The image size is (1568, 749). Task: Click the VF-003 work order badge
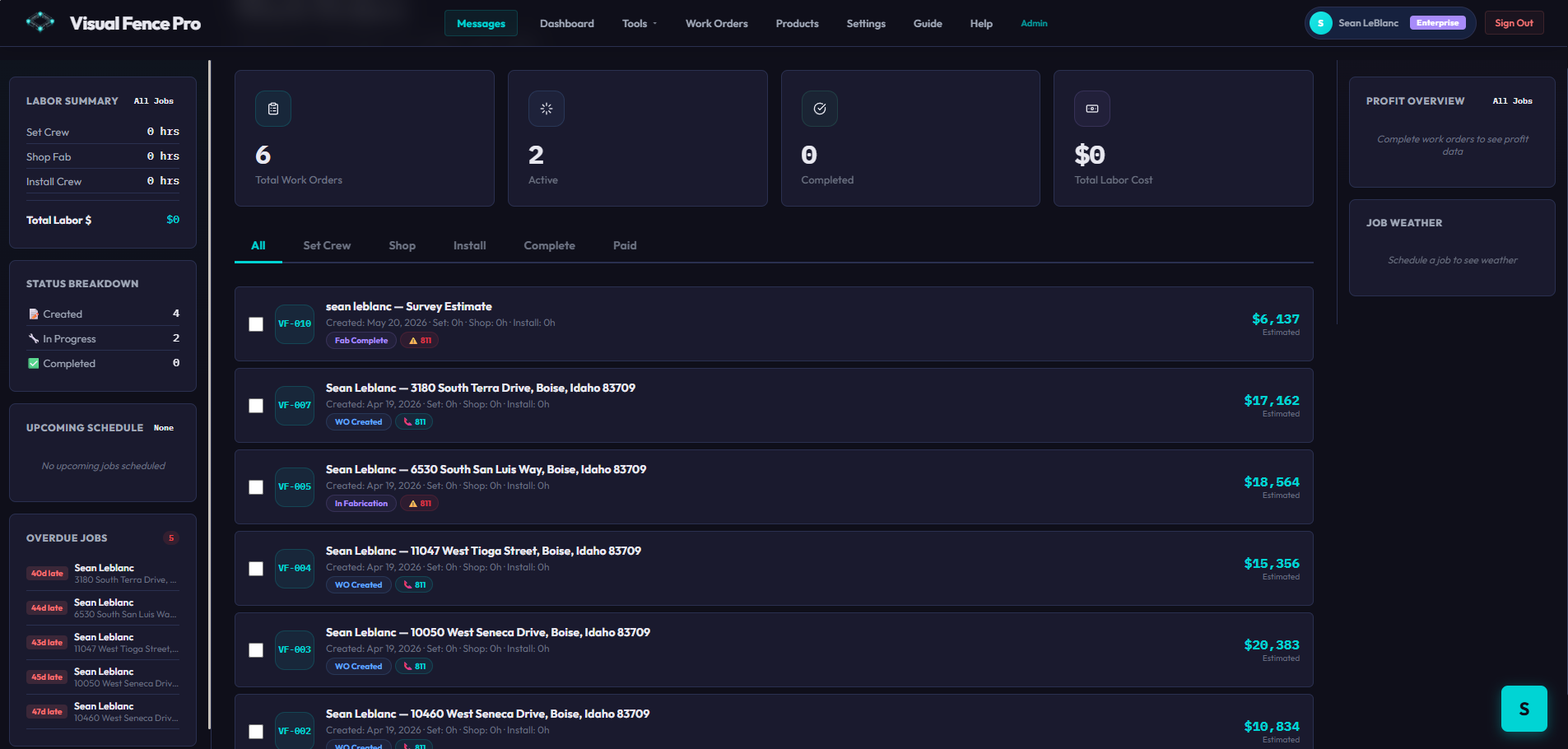point(295,650)
